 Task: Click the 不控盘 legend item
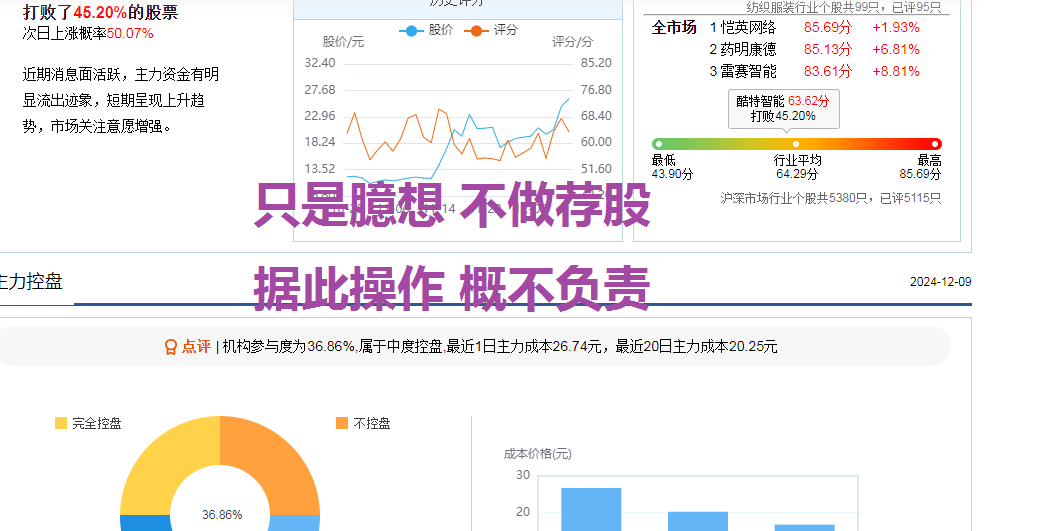363,424
